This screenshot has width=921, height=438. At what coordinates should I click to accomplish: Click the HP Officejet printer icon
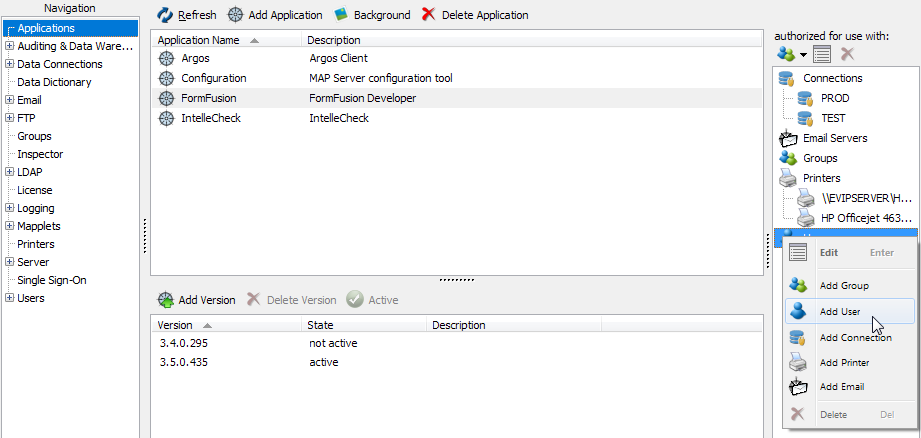(805, 218)
